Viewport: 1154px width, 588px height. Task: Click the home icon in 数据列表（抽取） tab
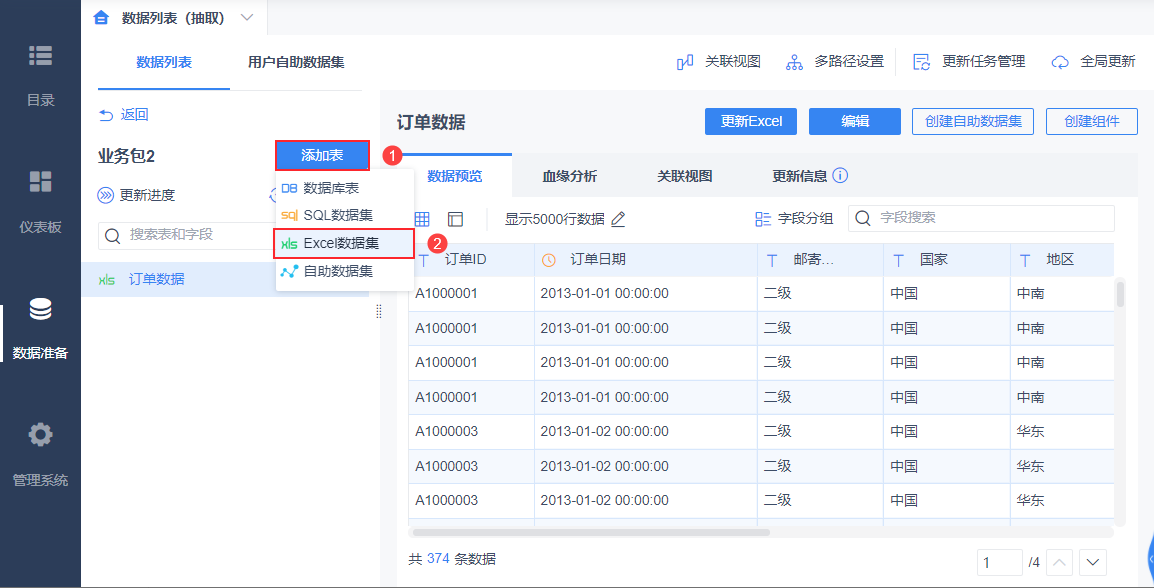(102, 17)
